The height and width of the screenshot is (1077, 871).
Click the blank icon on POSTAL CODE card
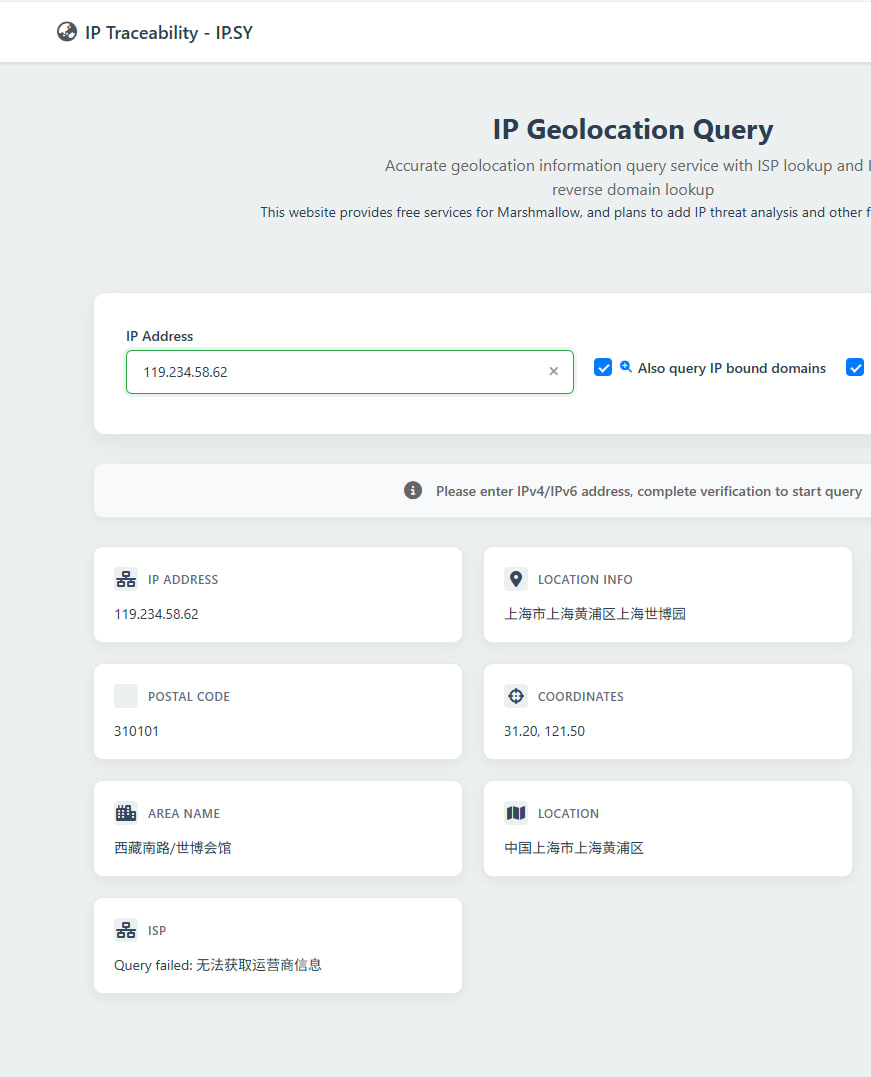pyautogui.click(x=126, y=696)
